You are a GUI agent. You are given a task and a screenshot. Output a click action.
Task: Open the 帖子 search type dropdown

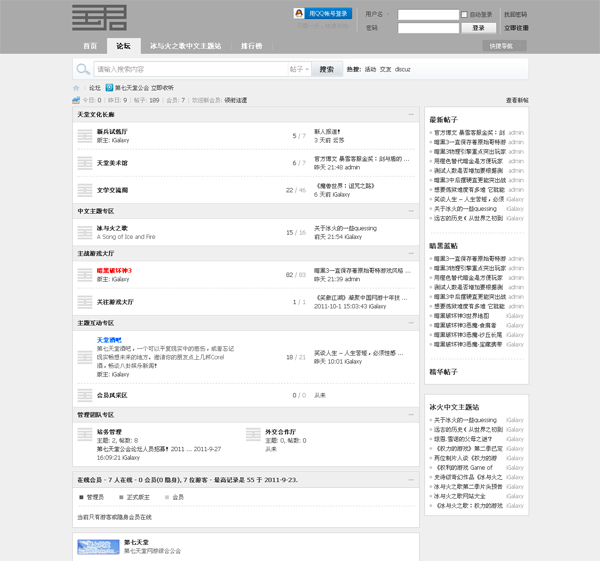point(299,69)
